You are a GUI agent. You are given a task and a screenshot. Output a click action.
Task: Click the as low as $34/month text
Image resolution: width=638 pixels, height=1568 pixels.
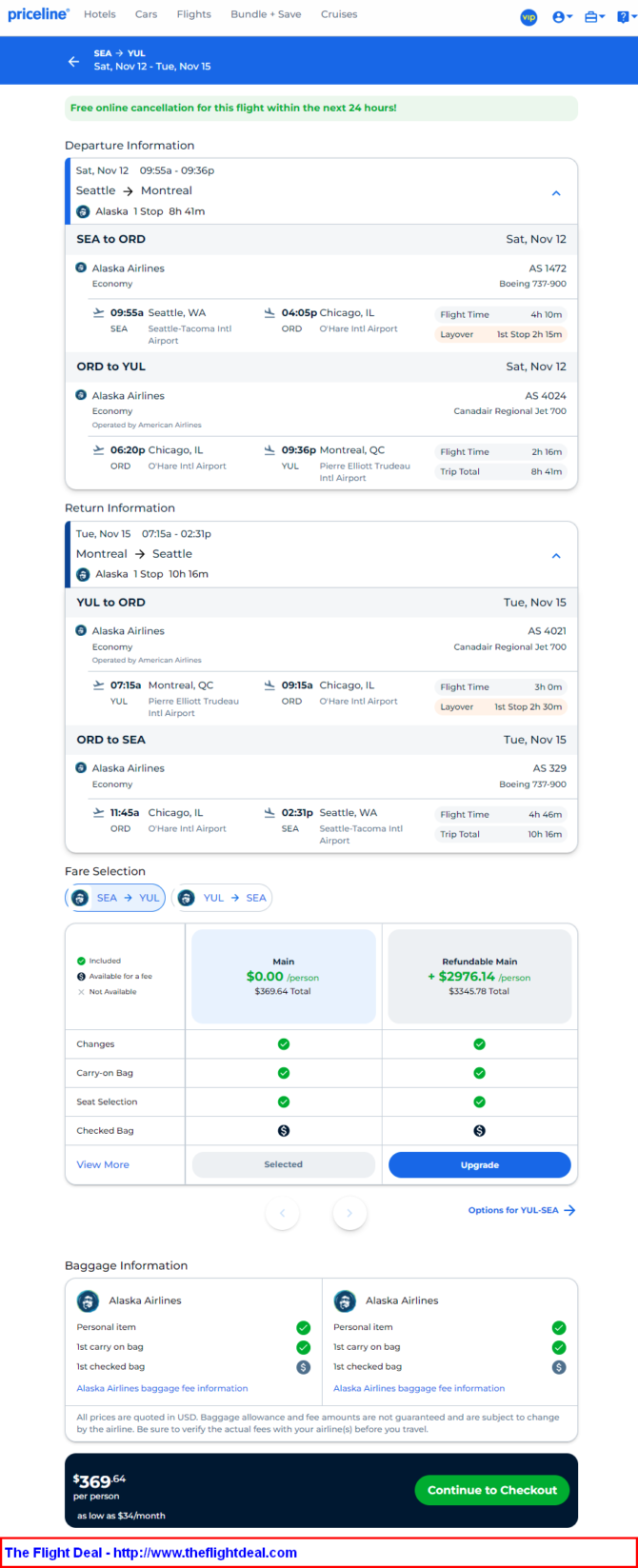[x=121, y=1516]
